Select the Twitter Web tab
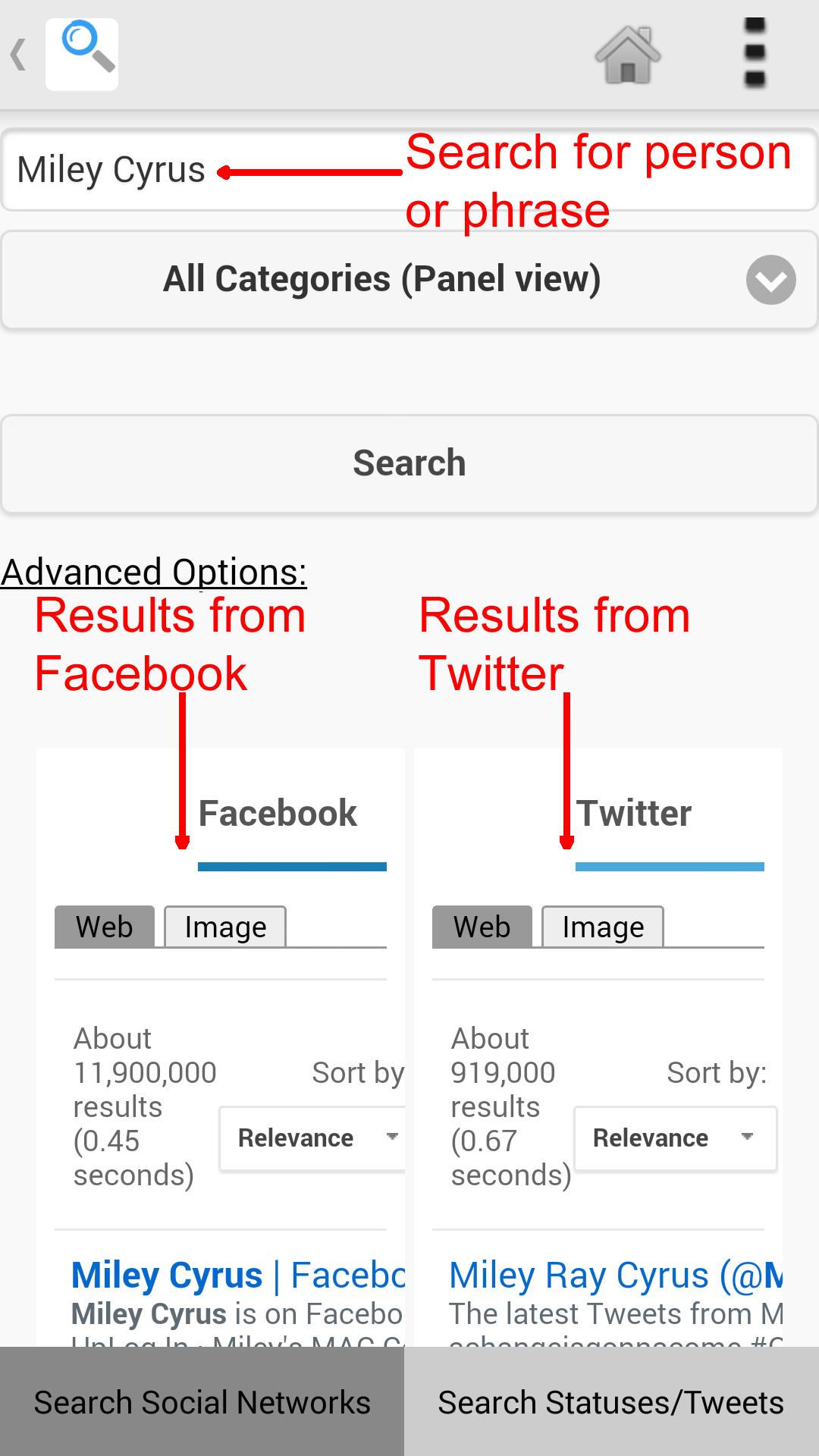Screen dimensions: 819x1456 click(x=480, y=926)
